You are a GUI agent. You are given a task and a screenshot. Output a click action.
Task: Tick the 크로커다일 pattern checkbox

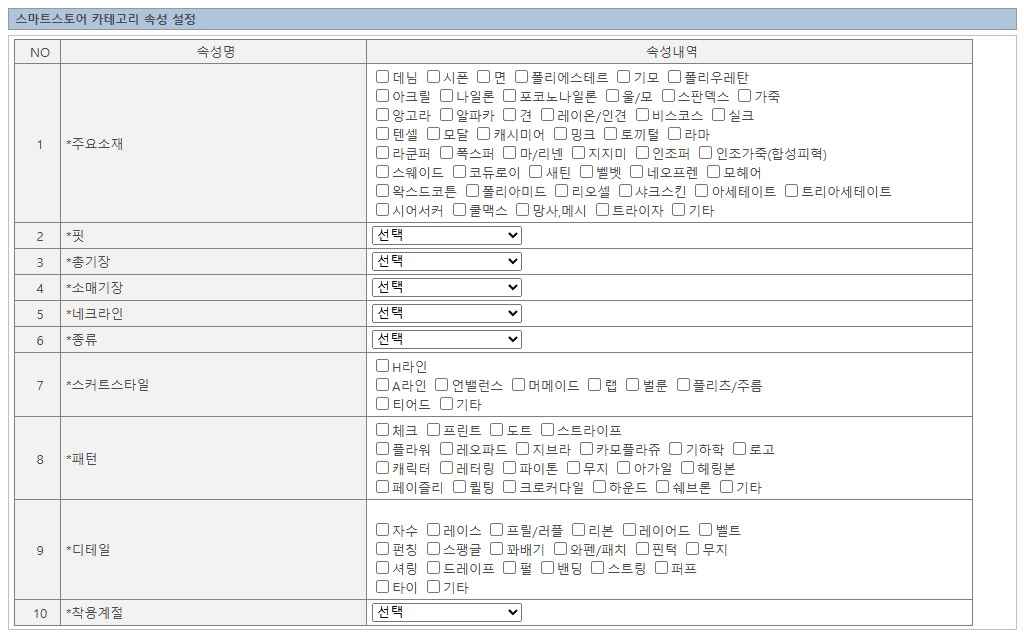pyautogui.click(x=510, y=487)
